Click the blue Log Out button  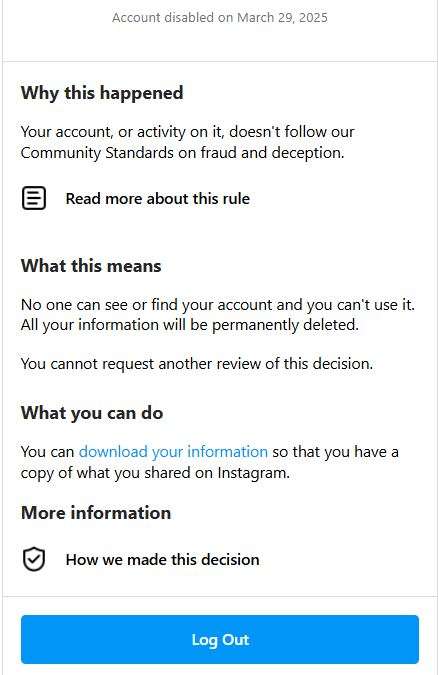pyautogui.click(x=220, y=640)
